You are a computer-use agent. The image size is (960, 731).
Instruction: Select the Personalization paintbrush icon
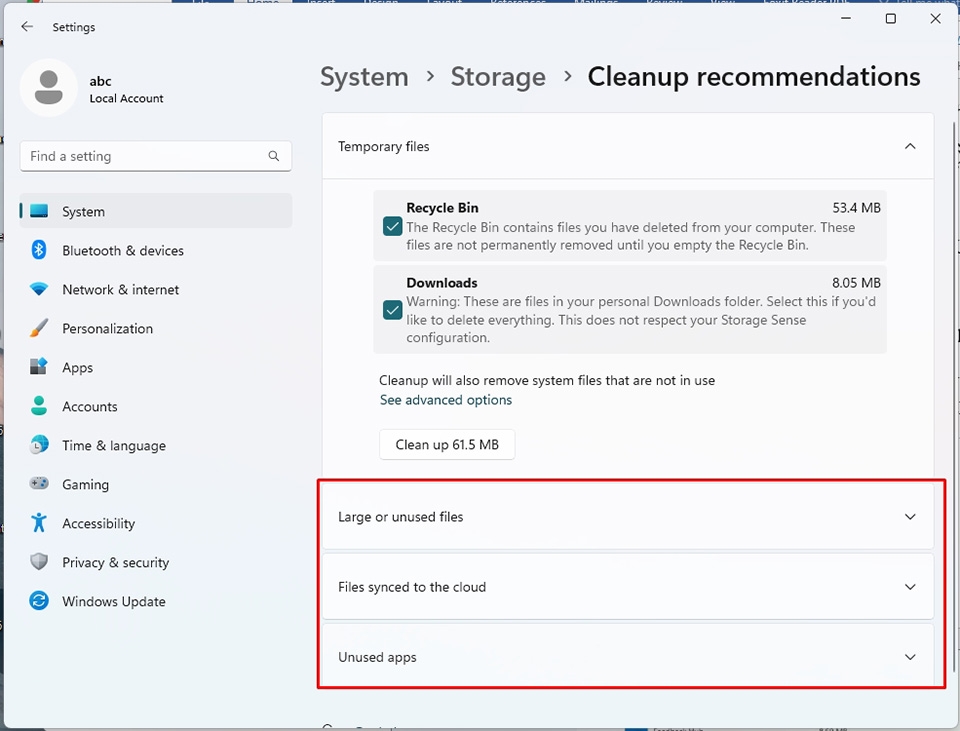[x=39, y=328]
